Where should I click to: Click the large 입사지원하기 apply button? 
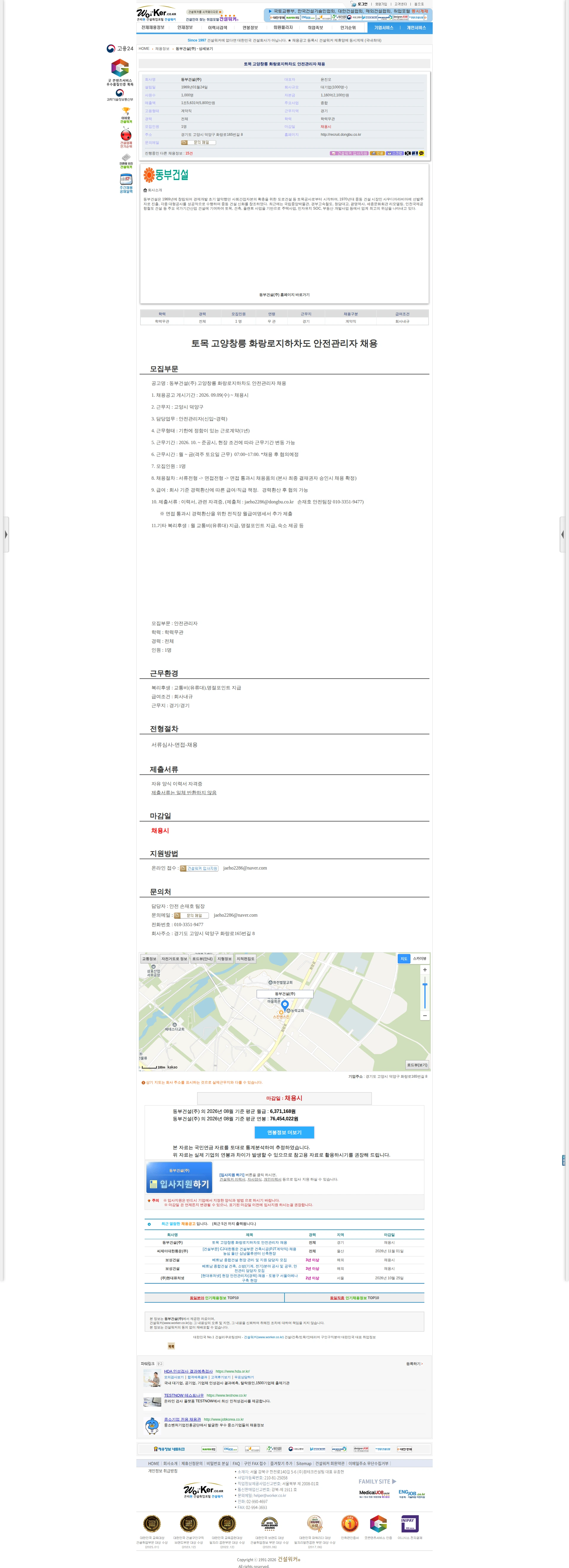tap(179, 1177)
